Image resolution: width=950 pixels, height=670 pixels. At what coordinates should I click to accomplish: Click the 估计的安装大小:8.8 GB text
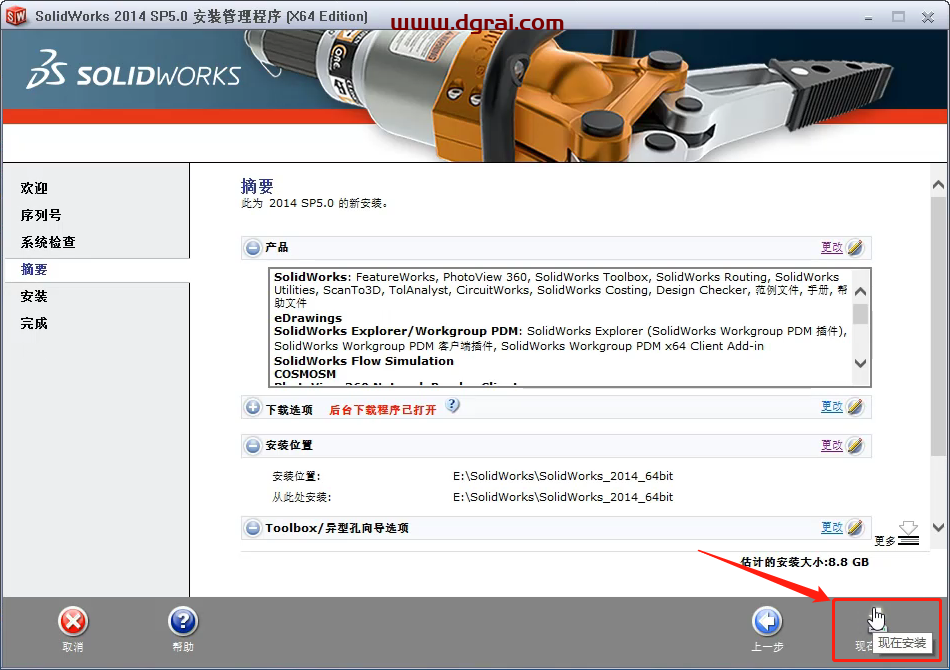(x=805, y=563)
